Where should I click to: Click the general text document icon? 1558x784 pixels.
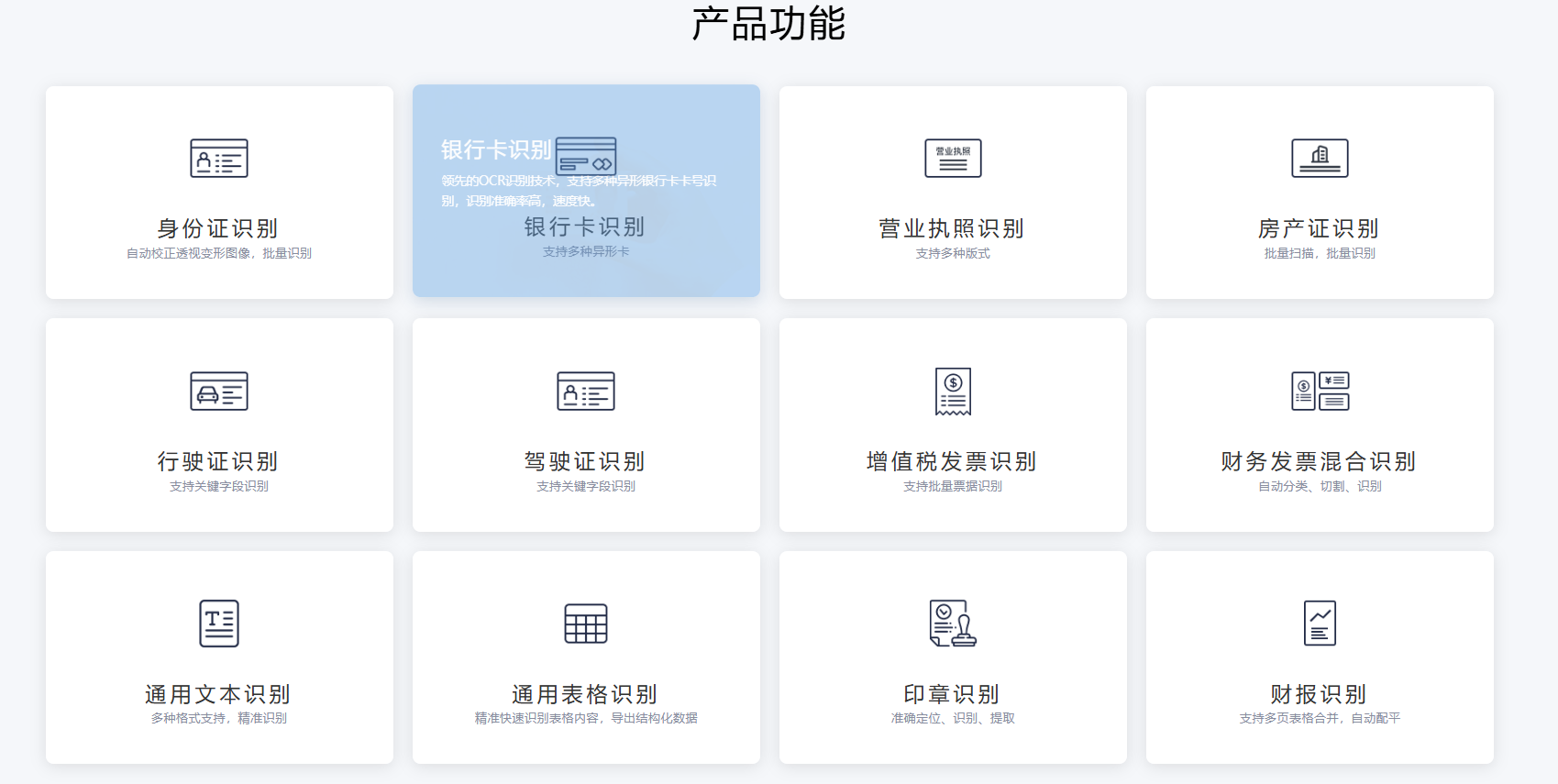point(219,624)
